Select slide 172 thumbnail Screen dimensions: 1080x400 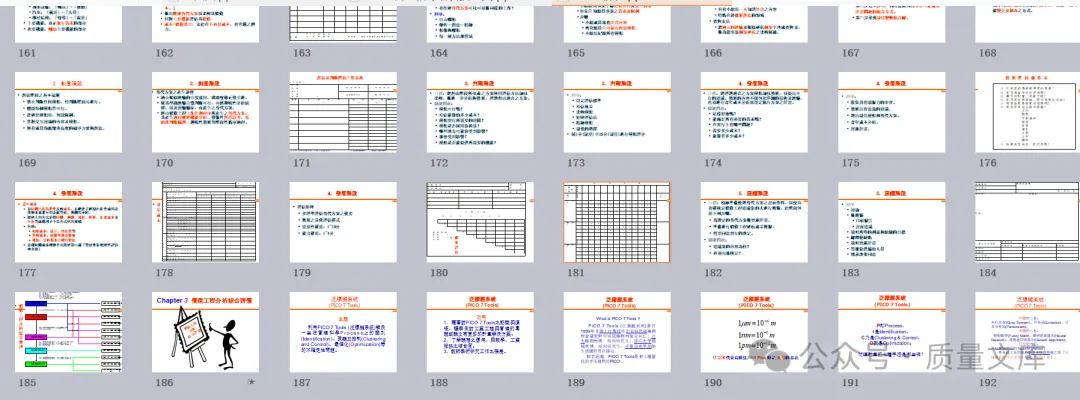(480, 112)
